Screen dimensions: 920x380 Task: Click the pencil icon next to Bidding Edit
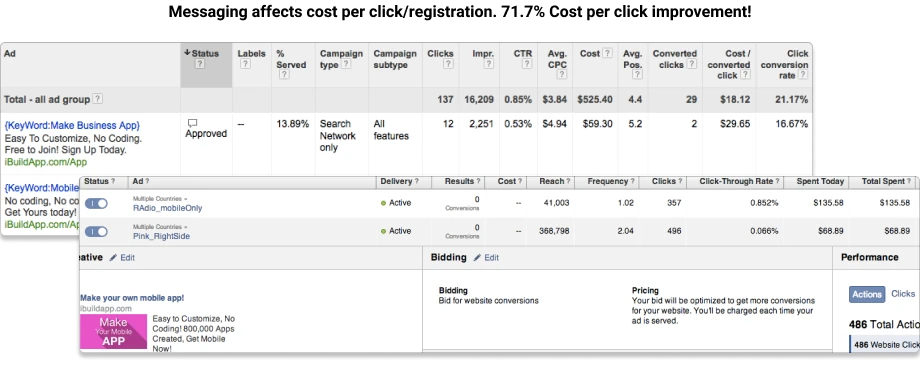pos(478,257)
